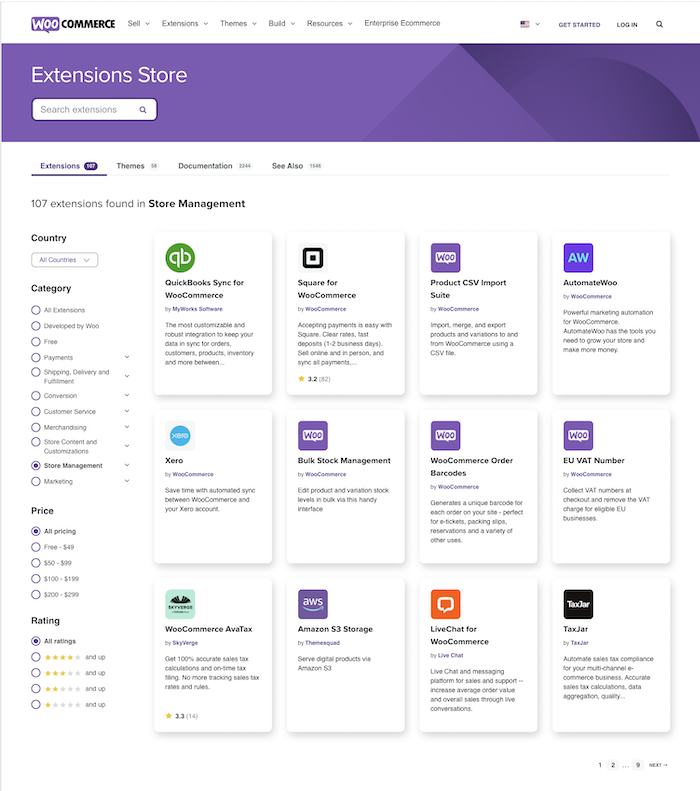Image resolution: width=700 pixels, height=791 pixels.
Task: Click the Product CSV Import Suite Woo icon
Action: pyautogui.click(x=445, y=258)
